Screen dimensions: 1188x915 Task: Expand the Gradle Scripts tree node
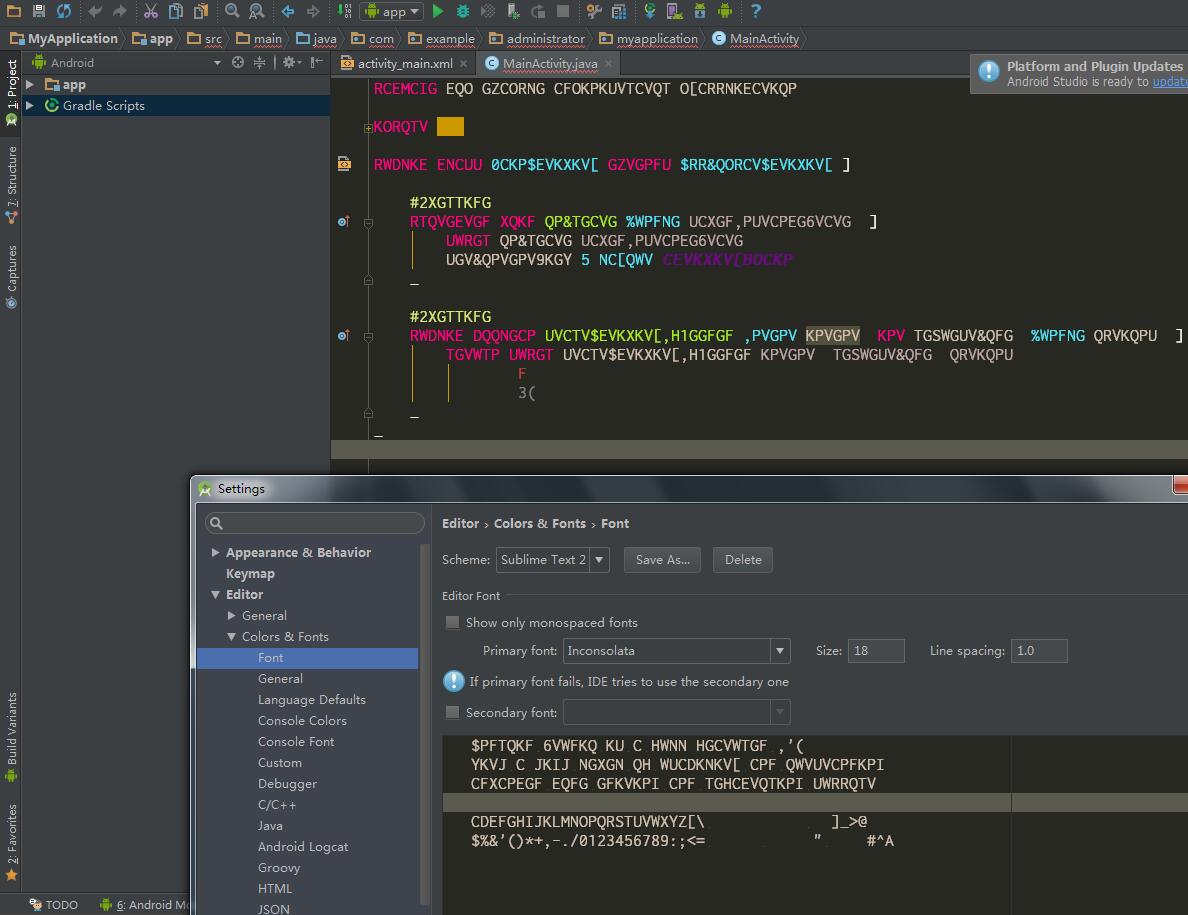30,105
